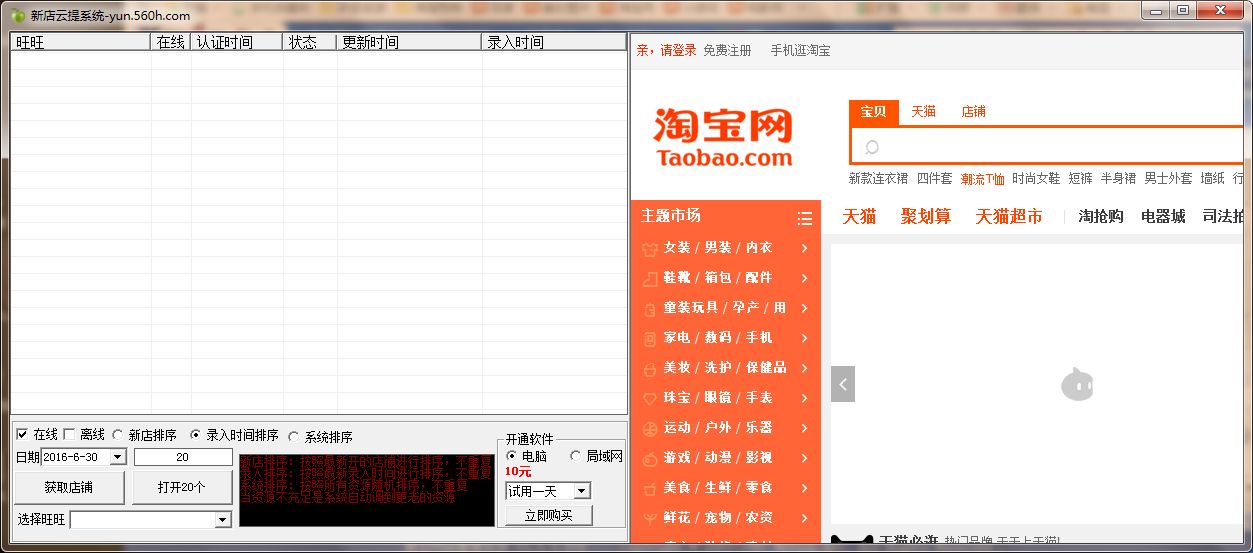This screenshot has height=553, width=1253.
Task: Enable the 离线 checkbox
Action: coord(69,435)
